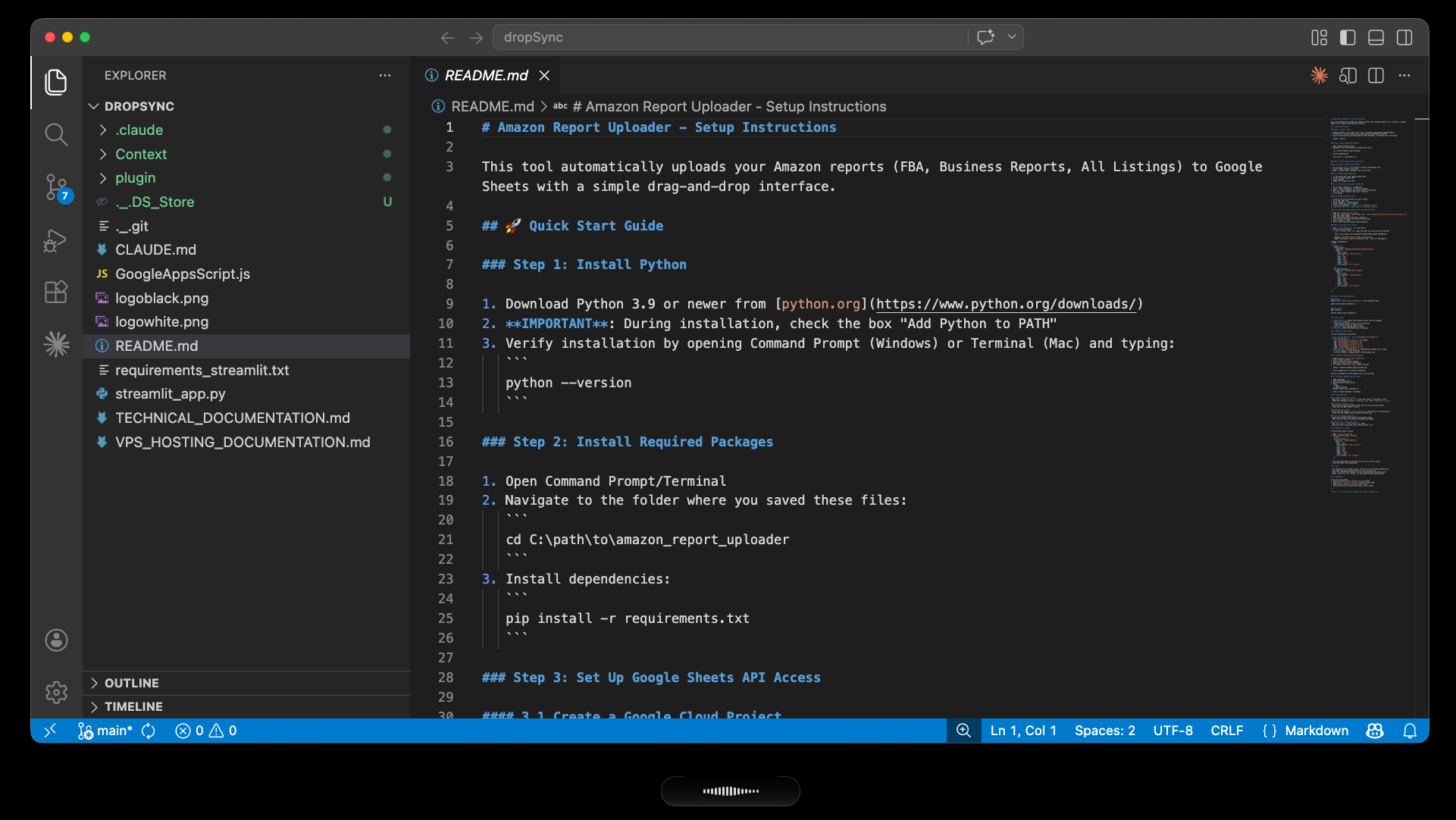Open the notifications bell
Viewport: 1456px width, 820px height.
point(1410,731)
